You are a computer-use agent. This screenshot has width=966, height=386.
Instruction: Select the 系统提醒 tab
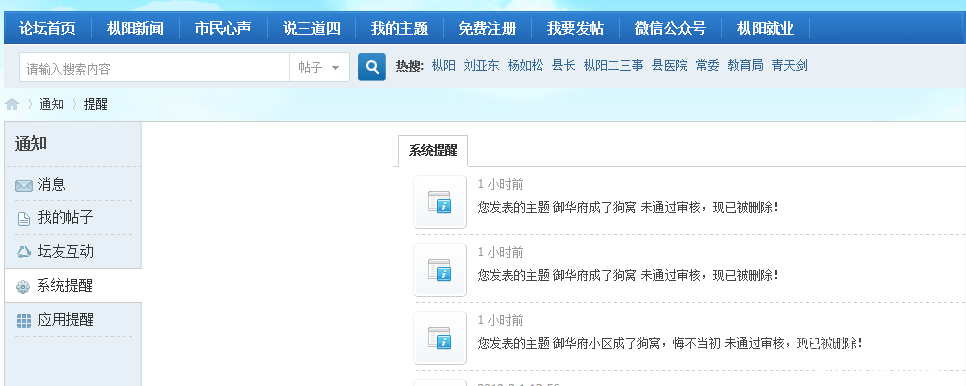(x=433, y=151)
